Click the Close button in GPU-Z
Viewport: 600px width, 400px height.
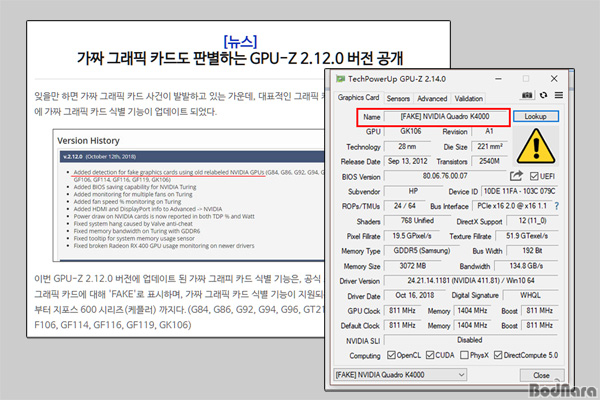coord(541,375)
